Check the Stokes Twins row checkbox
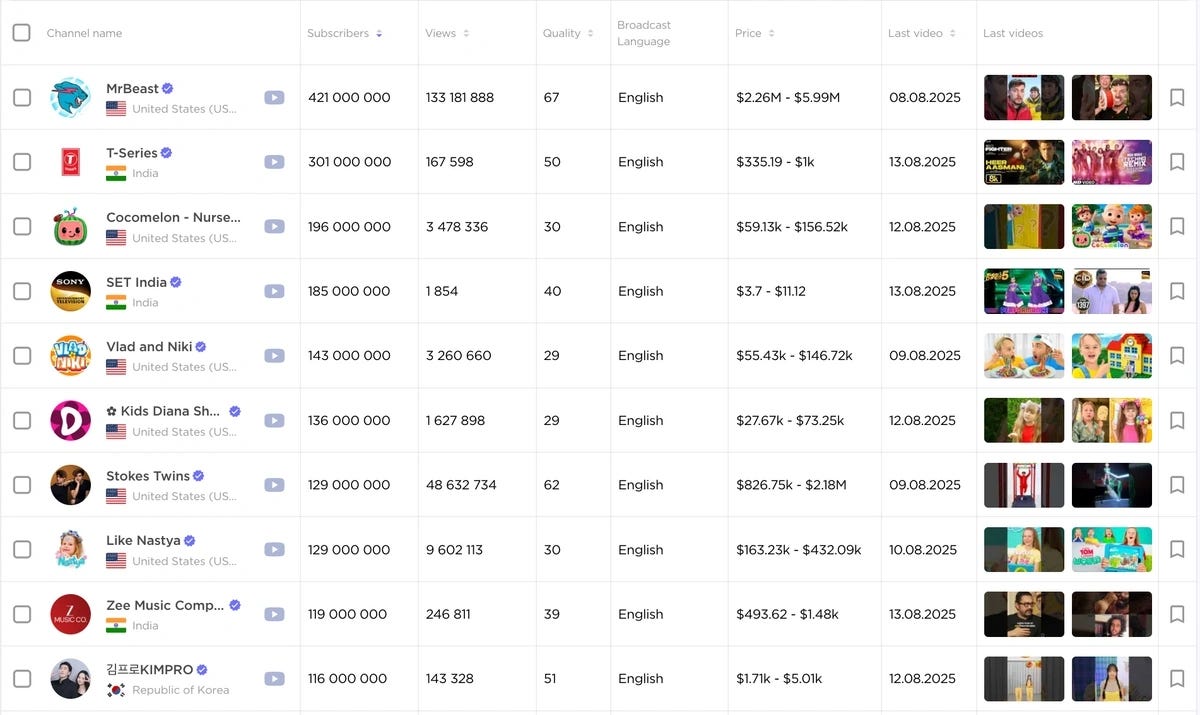The height and width of the screenshot is (715, 1200). tap(21, 485)
